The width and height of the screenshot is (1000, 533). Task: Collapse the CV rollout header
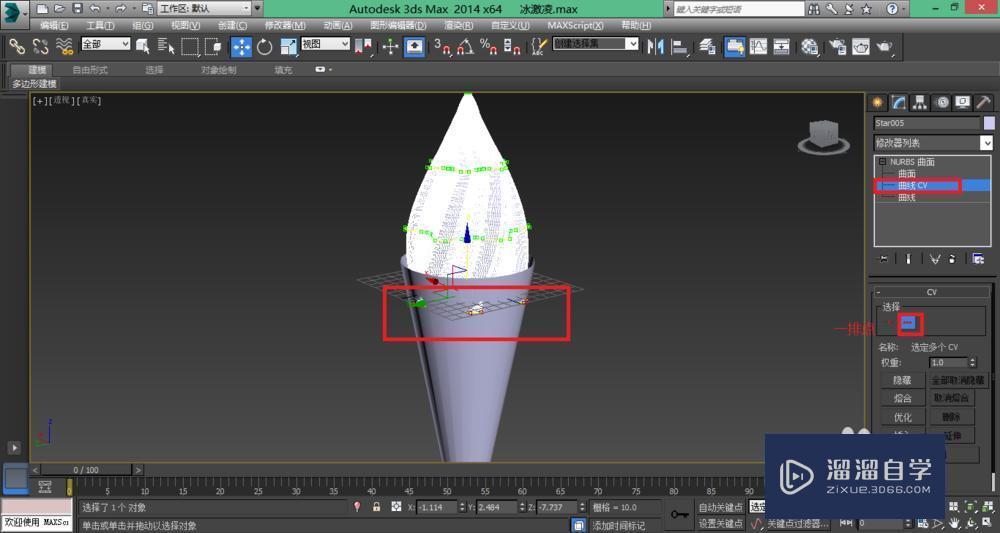(x=932, y=292)
